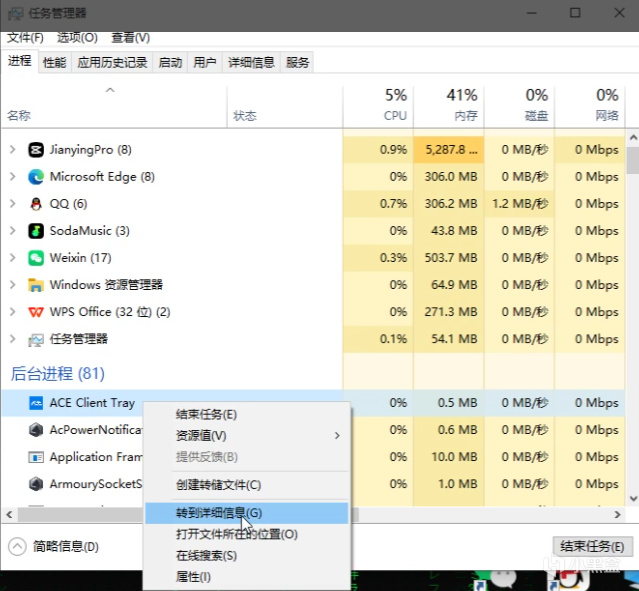The image size is (639, 591).
Task: Expand the QQ process group
Action: (x=13, y=203)
